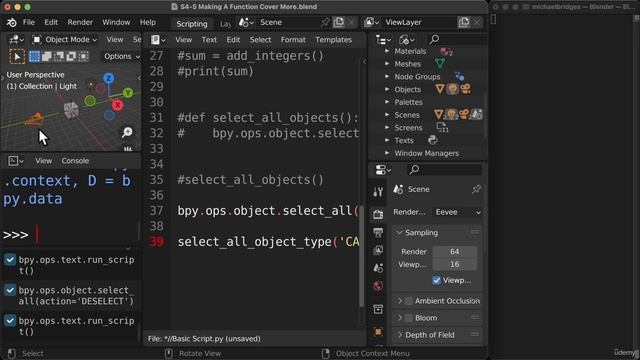Choose the Set new selection mode icon
The height and width of the screenshot is (360, 640).
coord(34,56)
